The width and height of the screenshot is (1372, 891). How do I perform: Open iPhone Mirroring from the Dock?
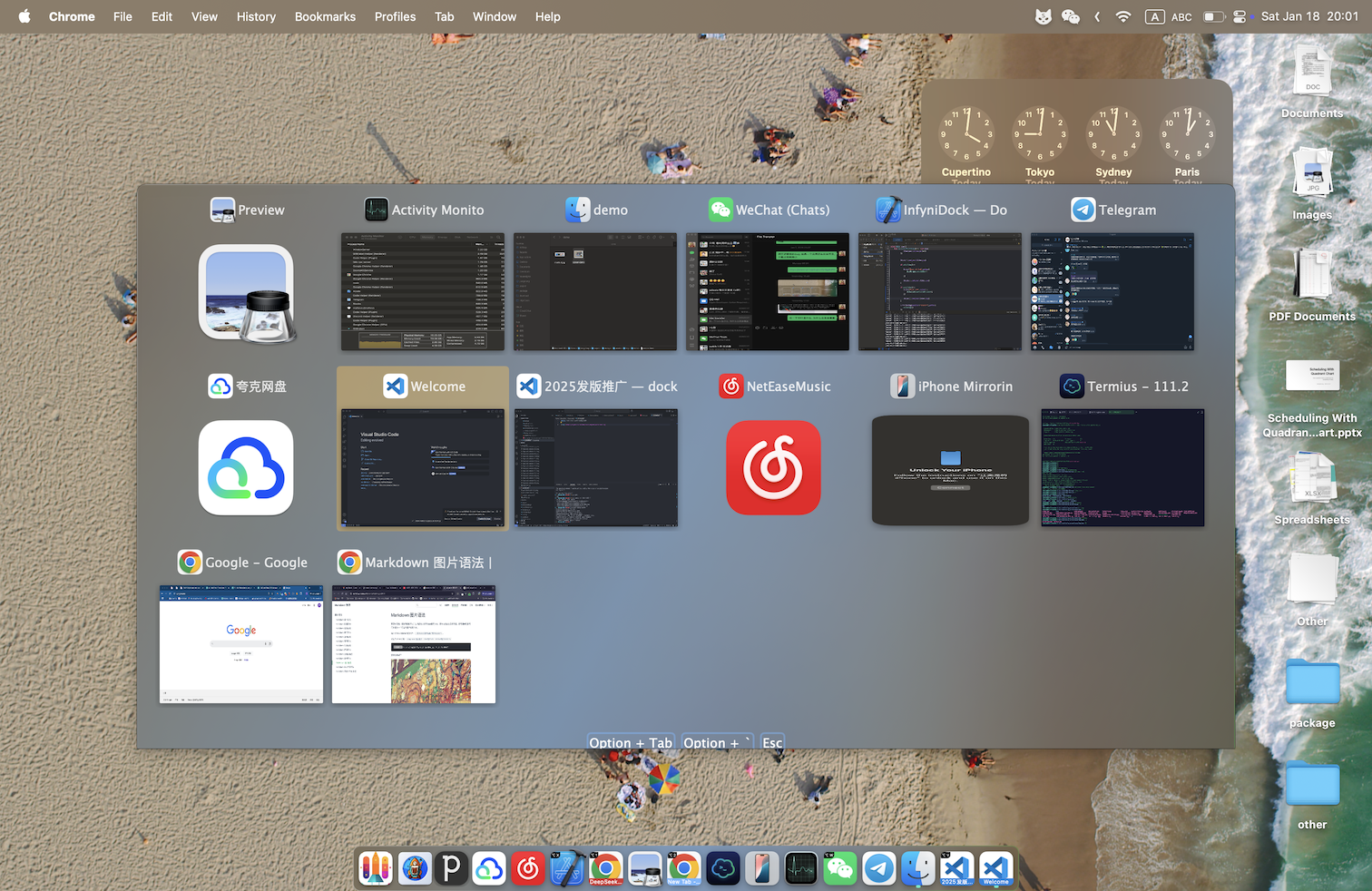click(761, 868)
